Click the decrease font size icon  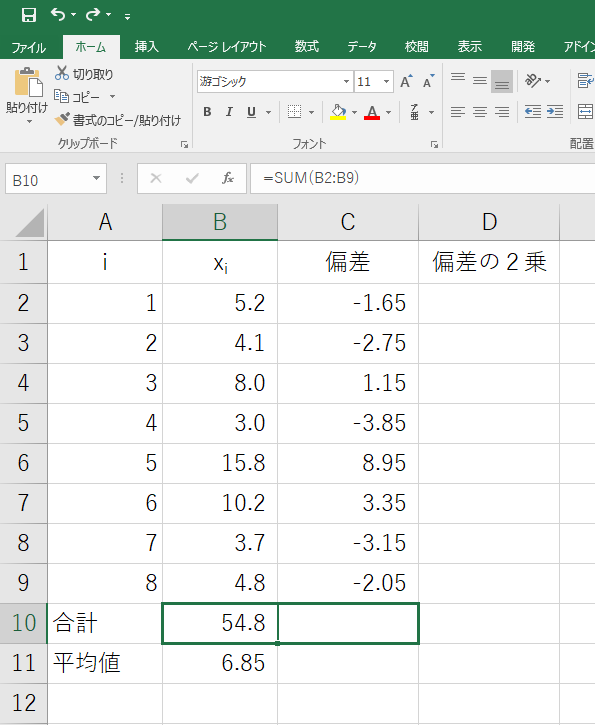click(x=429, y=81)
